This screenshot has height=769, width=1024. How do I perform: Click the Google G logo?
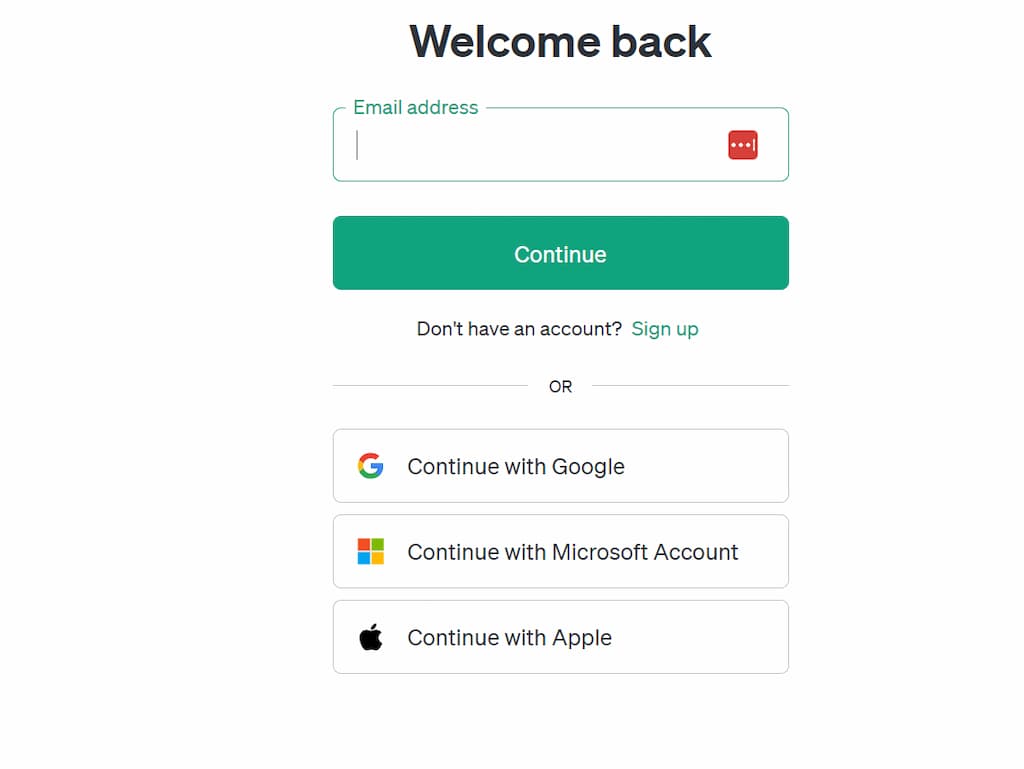click(370, 466)
